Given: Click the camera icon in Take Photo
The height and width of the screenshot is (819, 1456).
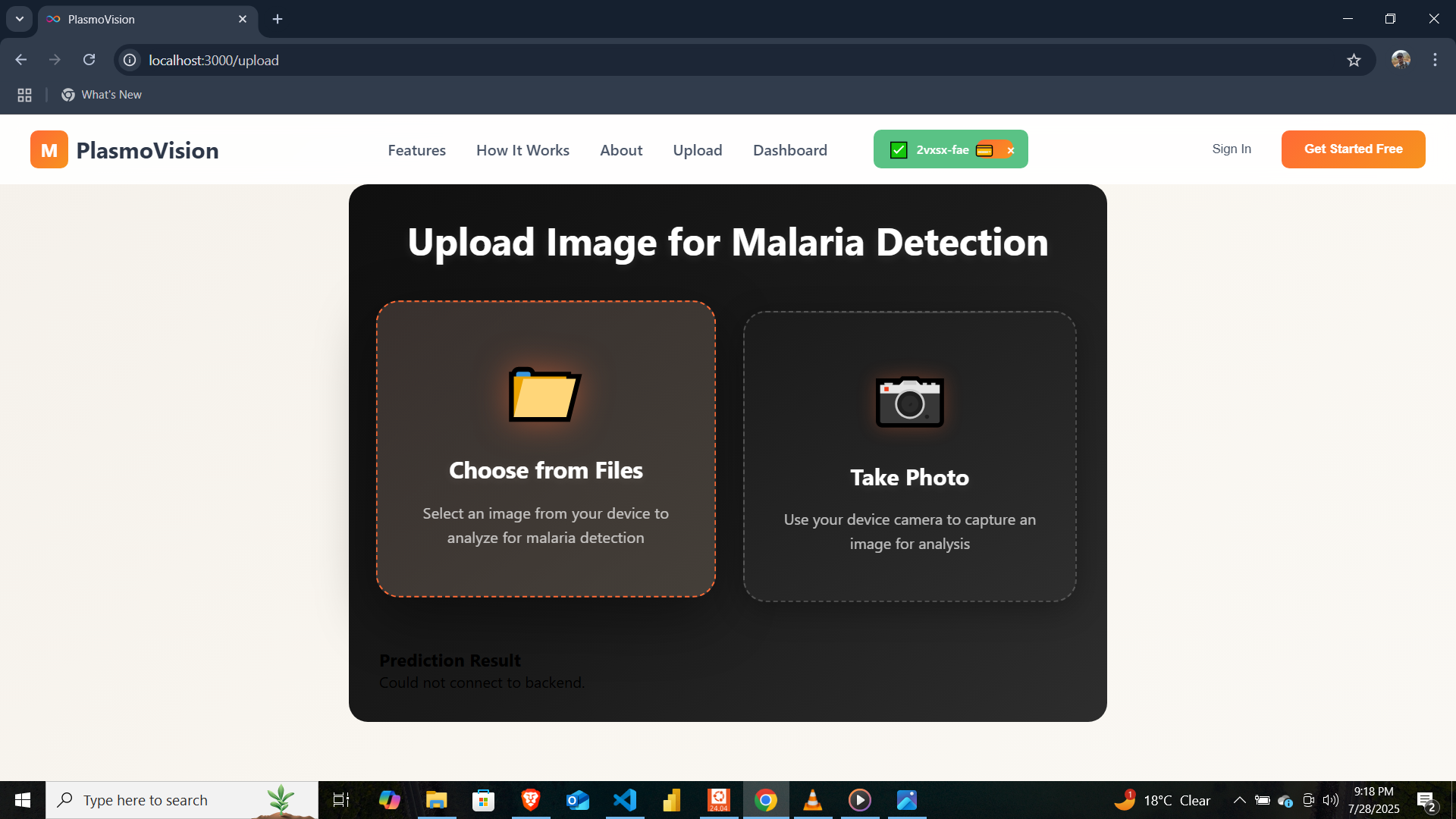Looking at the screenshot, I should pos(909,402).
